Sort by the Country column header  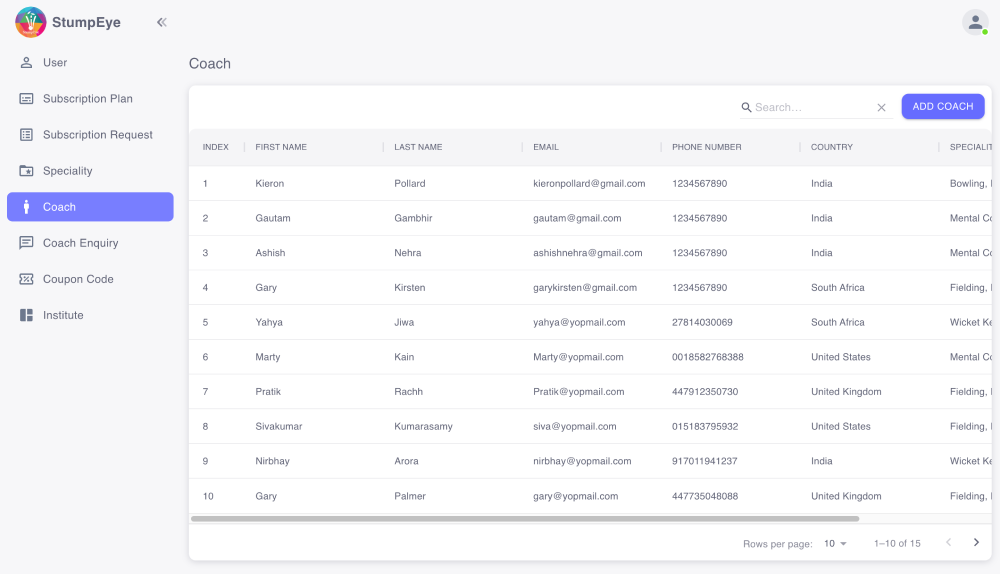tap(832, 147)
